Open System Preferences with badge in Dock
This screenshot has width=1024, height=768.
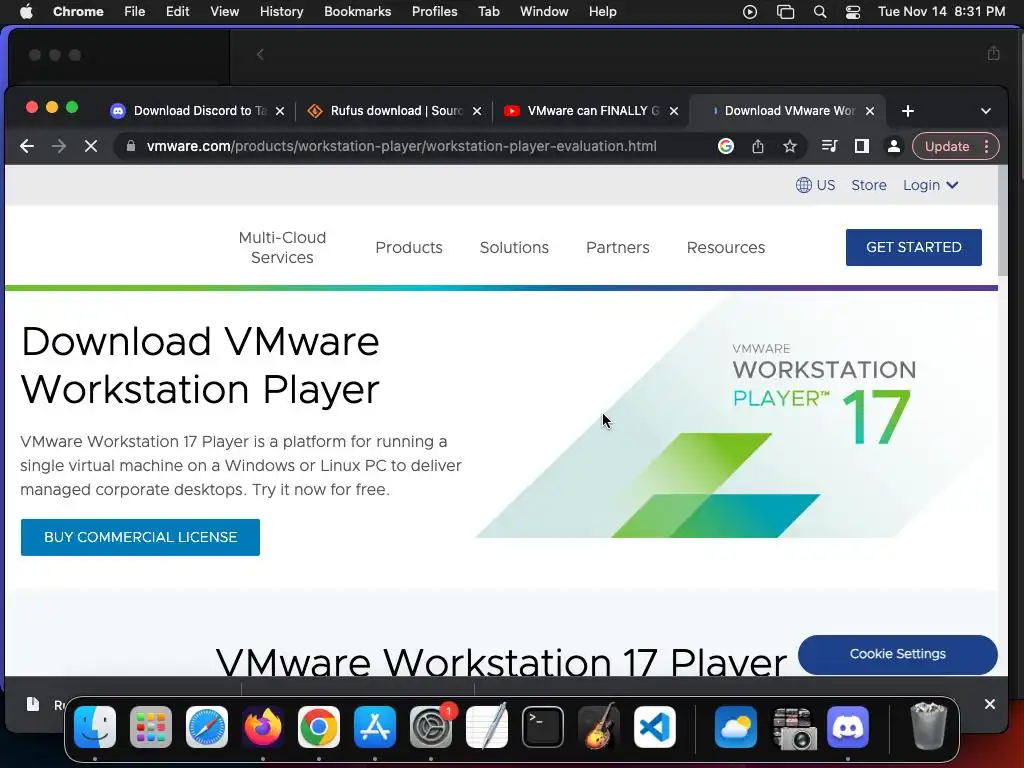[431, 727]
